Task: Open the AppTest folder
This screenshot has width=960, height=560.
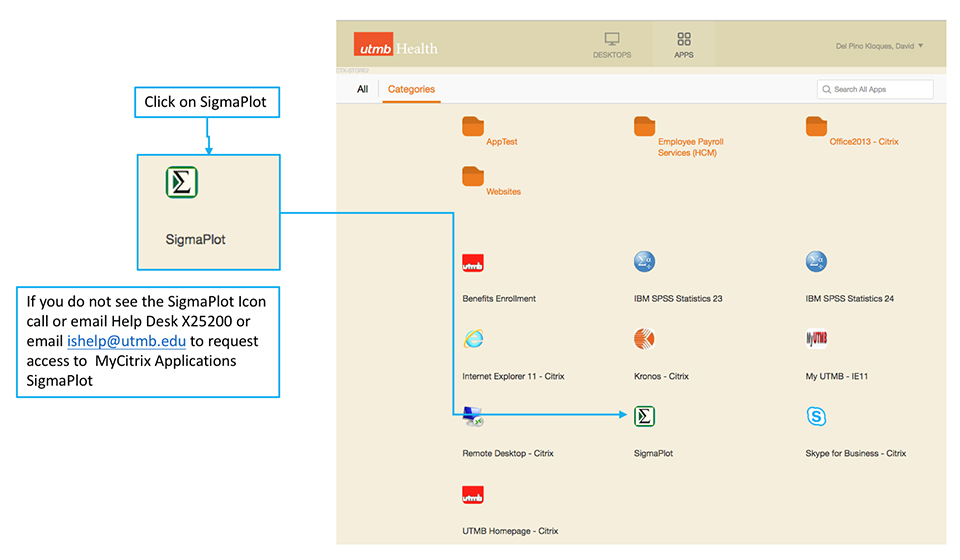Action: coord(473,127)
